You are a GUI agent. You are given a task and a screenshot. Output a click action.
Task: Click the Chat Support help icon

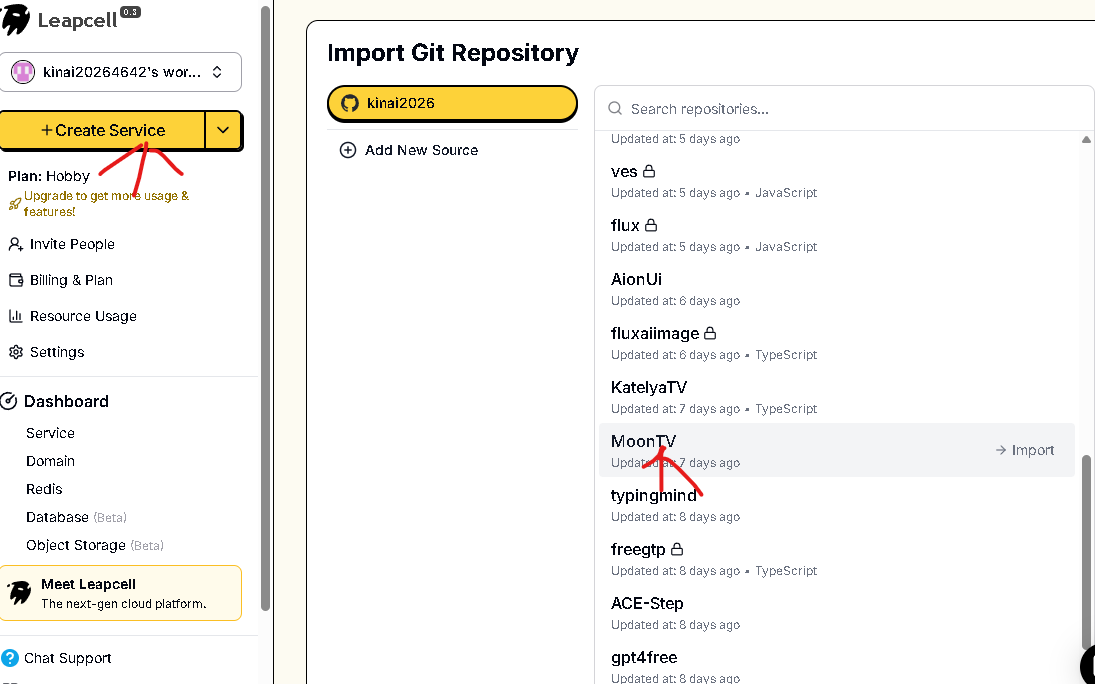click(x=10, y=658)
